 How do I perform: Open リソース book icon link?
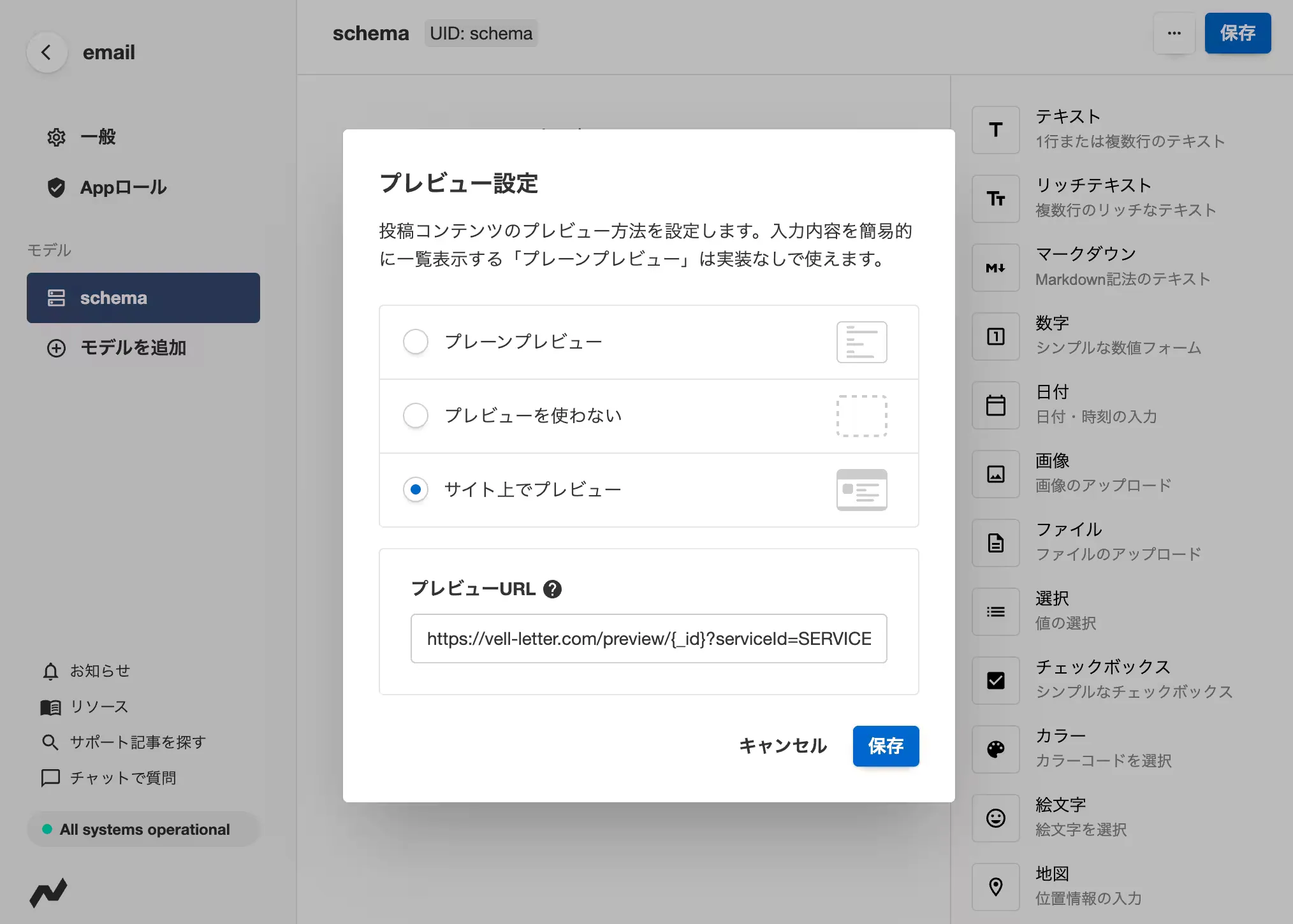[50, 707]
